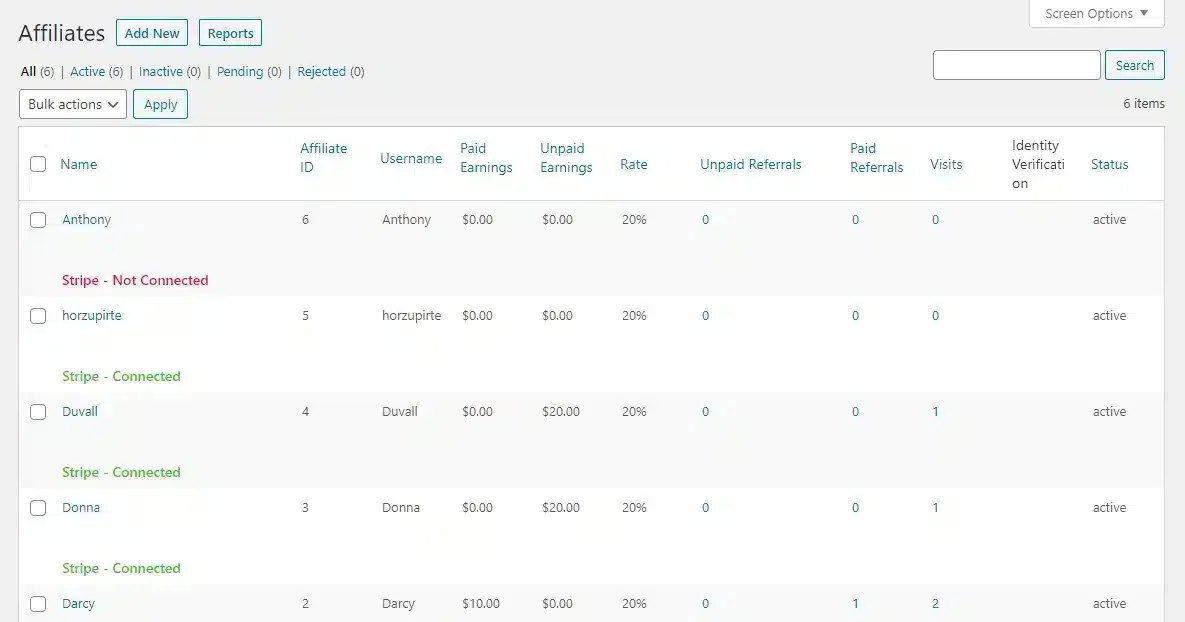Show Inactive affiliates
Screen dimensions: 1185x622
point(160,71)
